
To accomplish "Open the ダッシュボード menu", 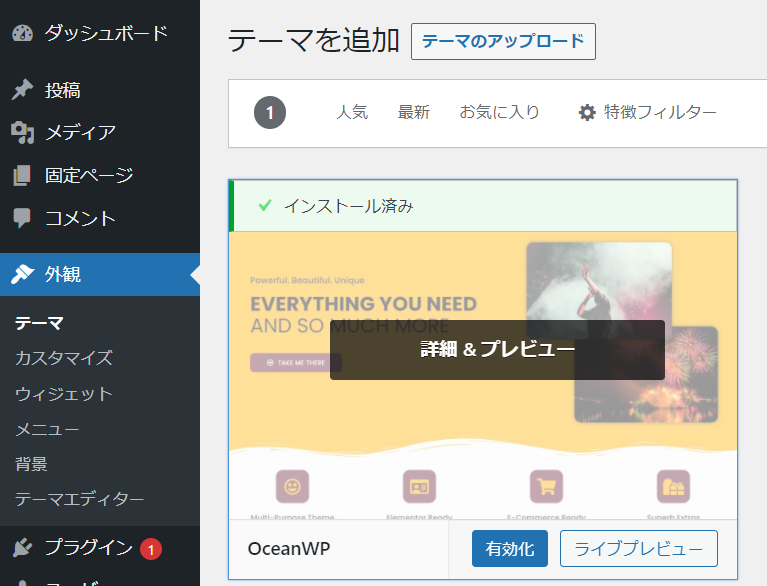I will [100, 33].
